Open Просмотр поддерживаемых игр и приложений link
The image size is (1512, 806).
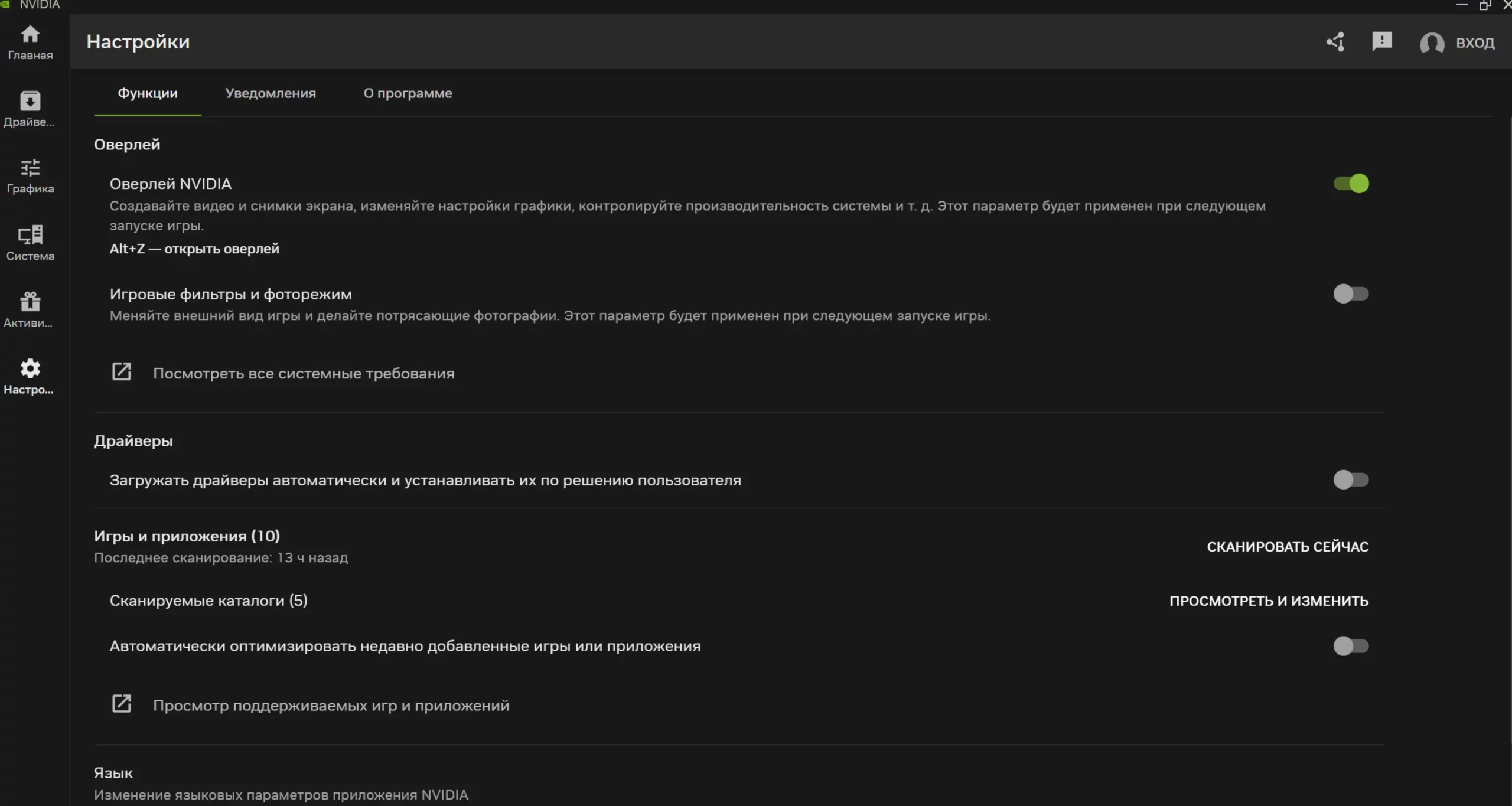click(331, 706)
